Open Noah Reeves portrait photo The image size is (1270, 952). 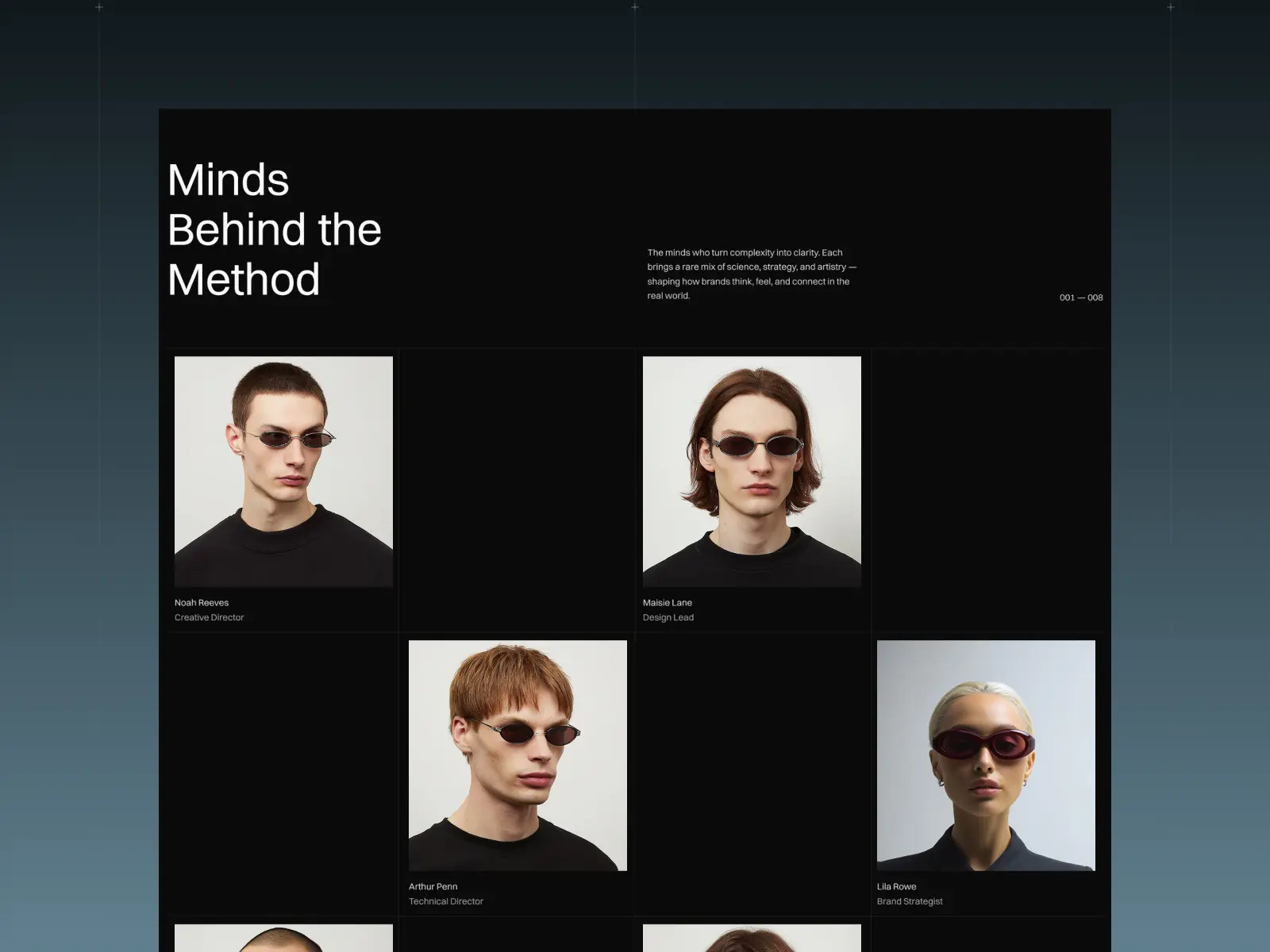(283, 471)
